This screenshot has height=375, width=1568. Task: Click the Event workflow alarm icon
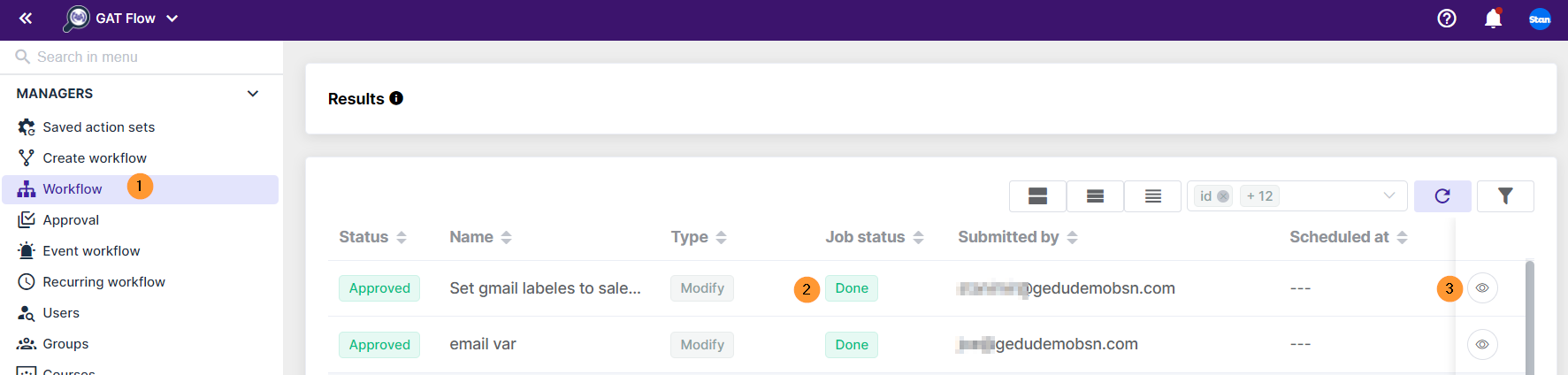[x=27, y=251]
